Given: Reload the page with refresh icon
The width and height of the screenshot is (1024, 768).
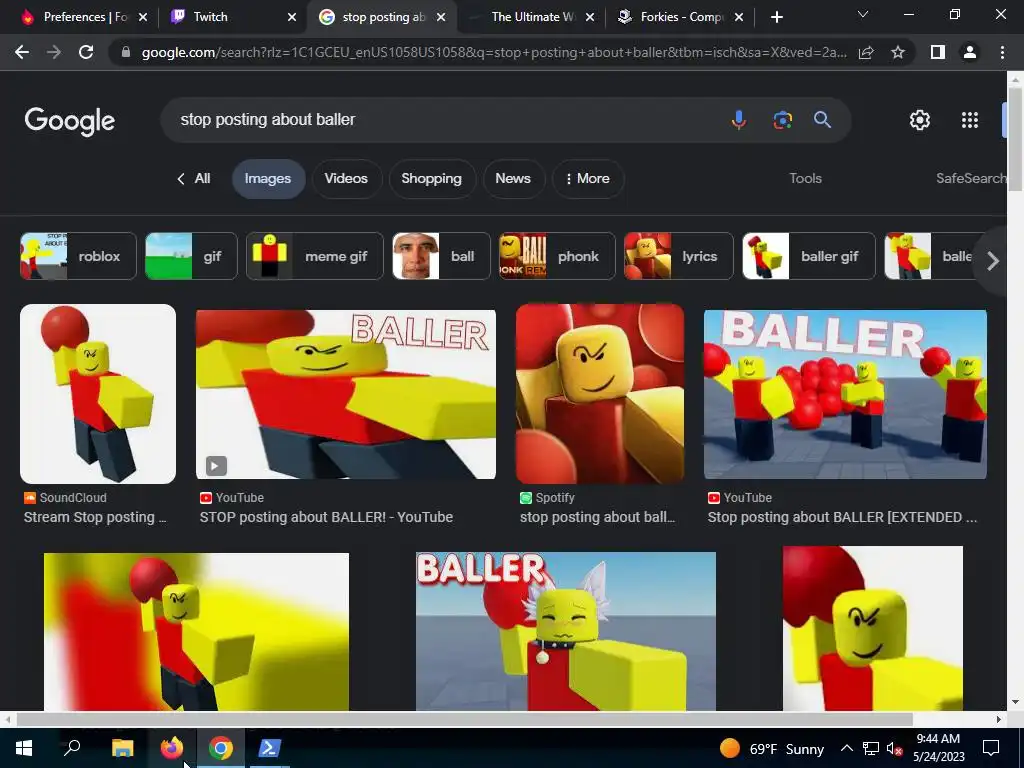Looking at the screenshot, I should 86,52.
